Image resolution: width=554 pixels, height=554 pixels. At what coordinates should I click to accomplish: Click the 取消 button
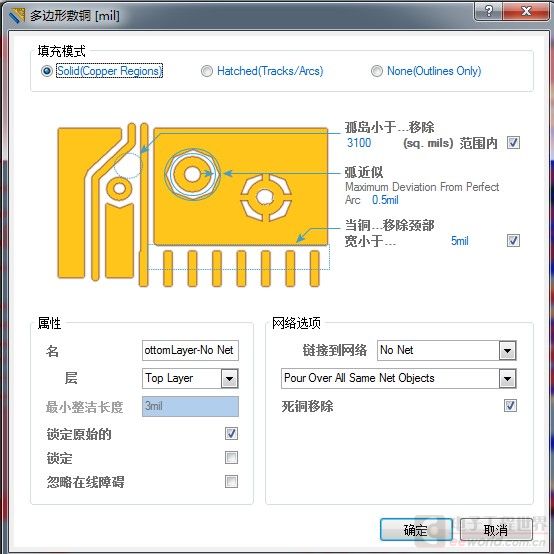pyautogui.click(x=496, y=530)
